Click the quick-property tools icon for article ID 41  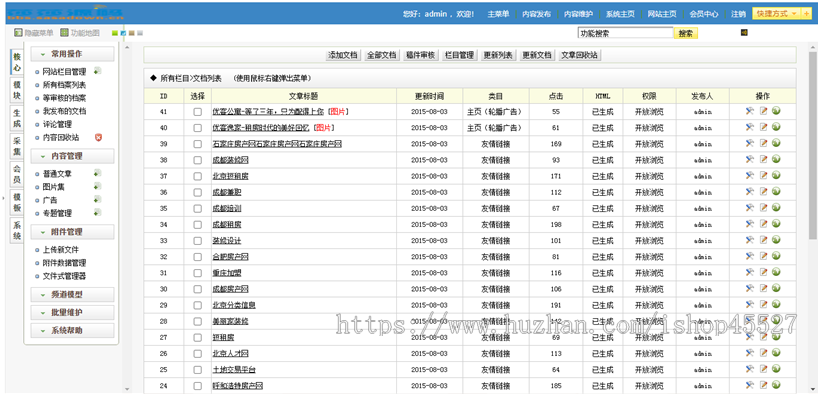[x=749, y=111]
